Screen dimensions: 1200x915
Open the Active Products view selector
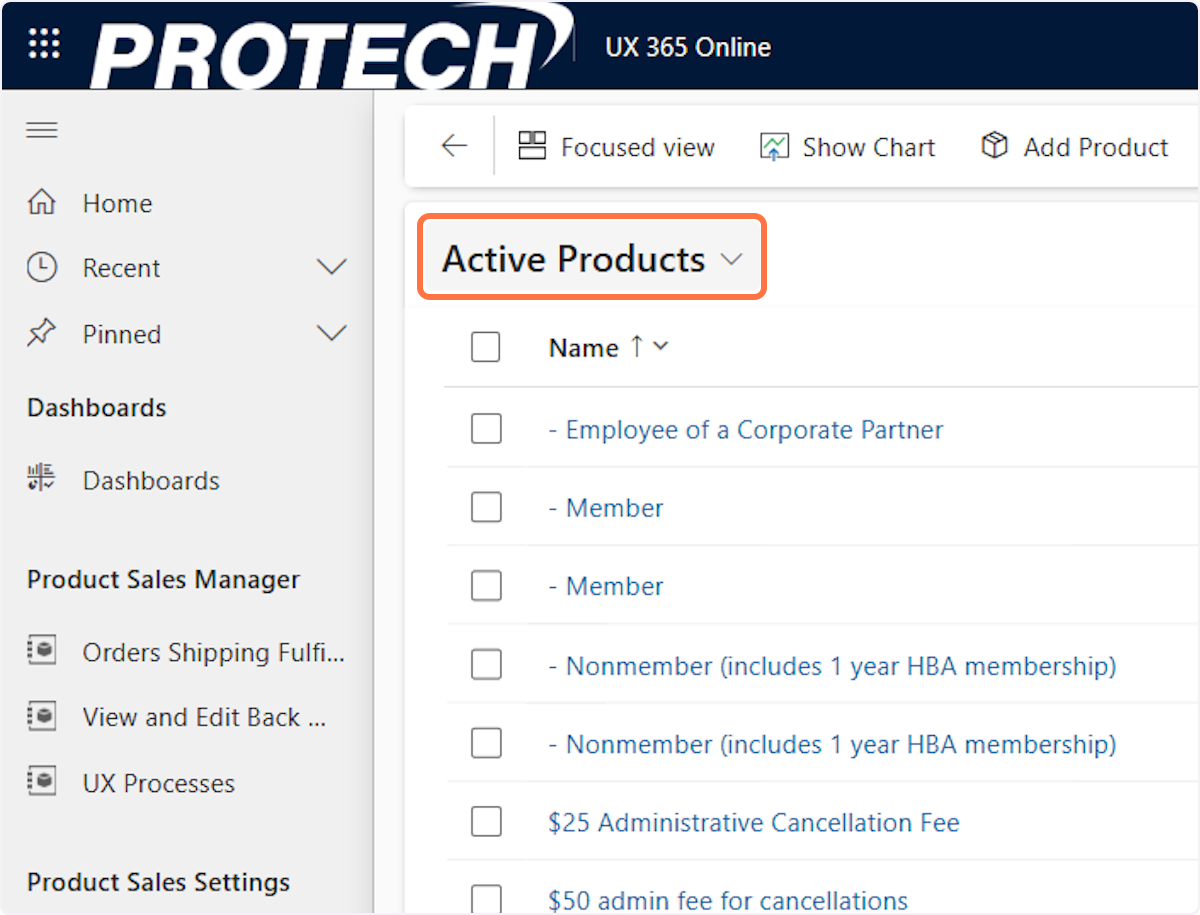(592, 260)
